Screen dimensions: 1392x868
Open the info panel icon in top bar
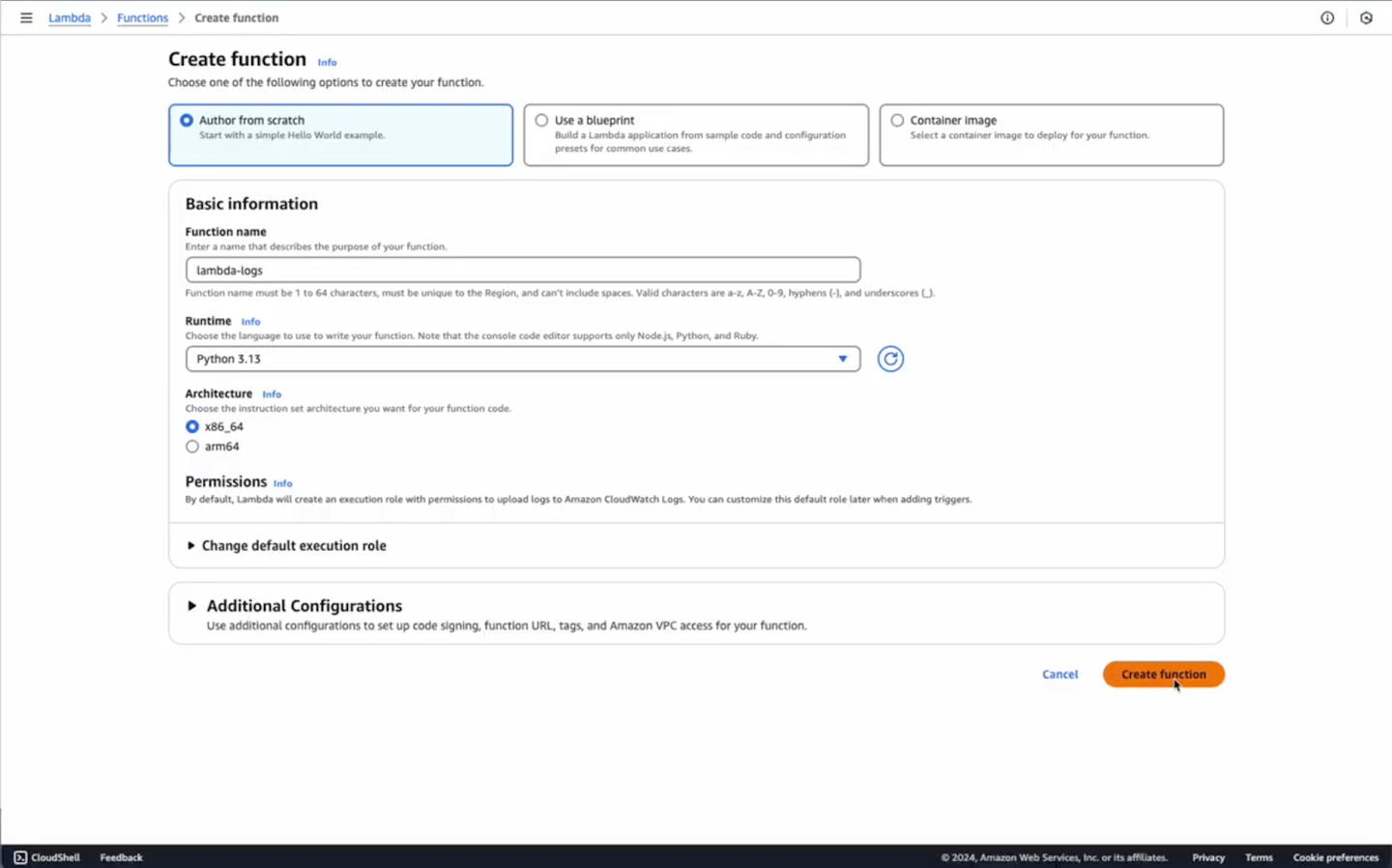click(1327, 17)
